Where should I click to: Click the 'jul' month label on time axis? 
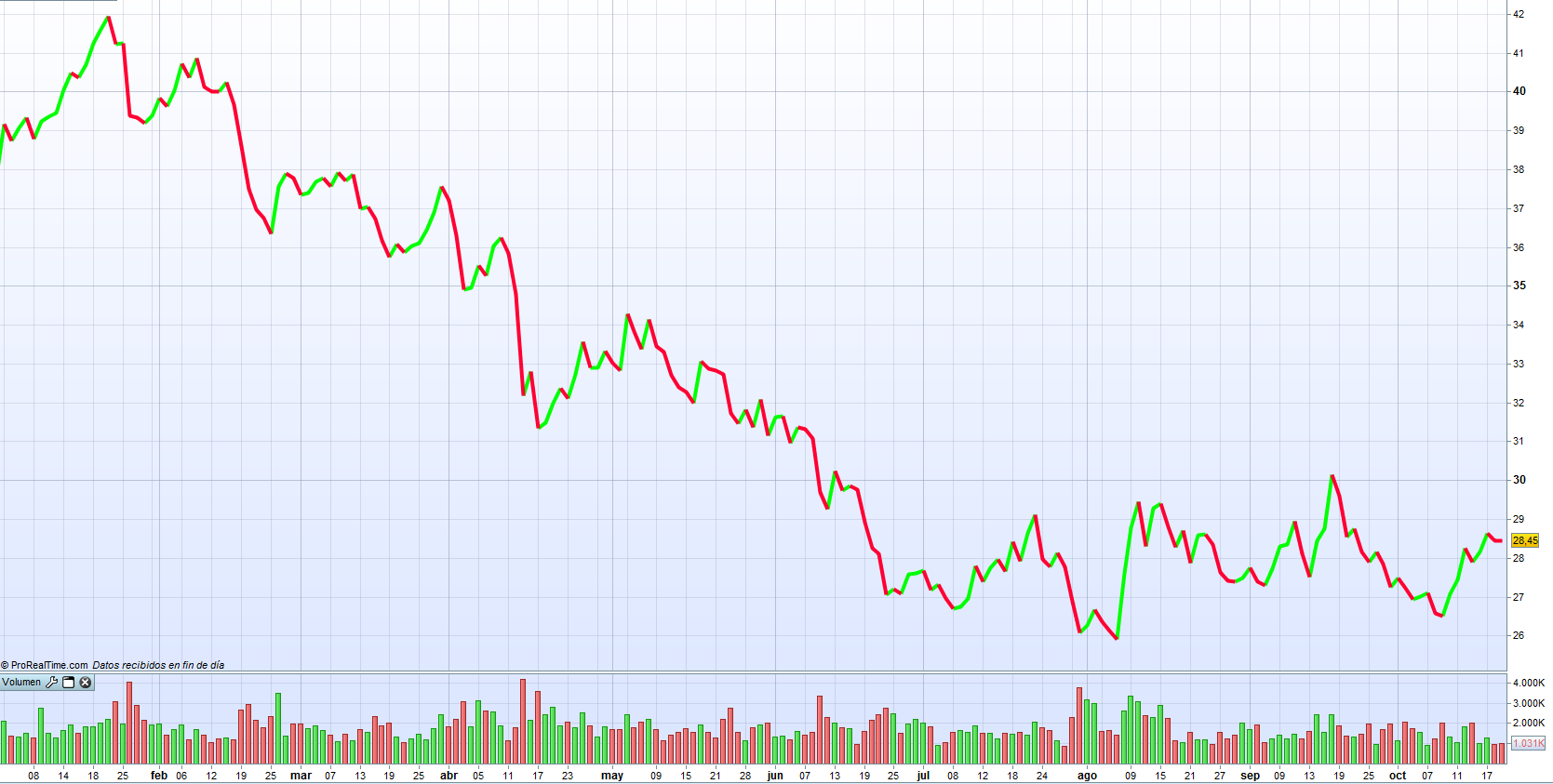click(x=923, y=776)
